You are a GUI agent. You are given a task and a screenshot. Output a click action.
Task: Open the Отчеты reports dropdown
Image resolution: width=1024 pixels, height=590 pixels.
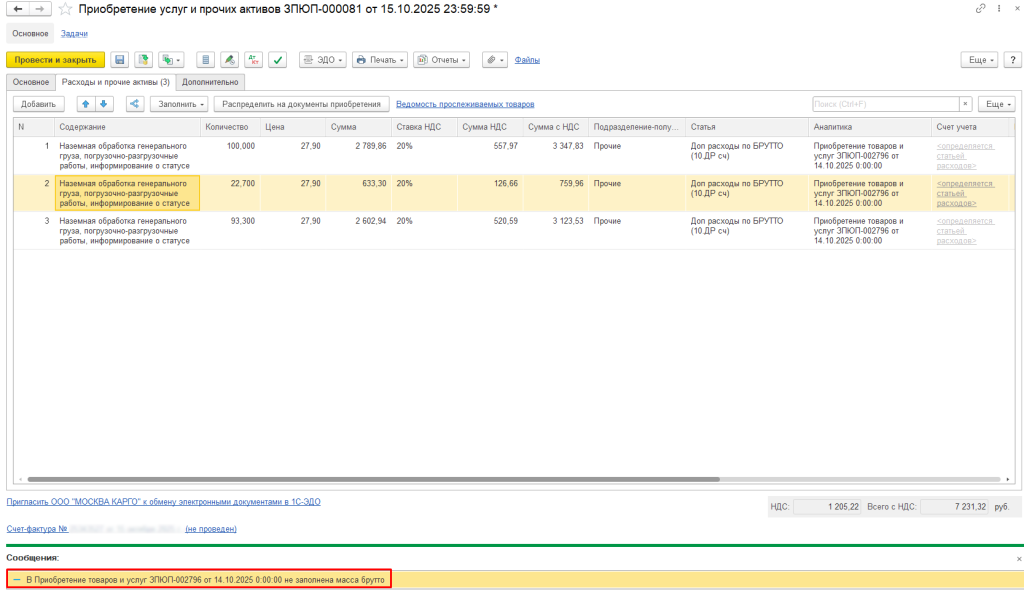click(x=442, y=60)
